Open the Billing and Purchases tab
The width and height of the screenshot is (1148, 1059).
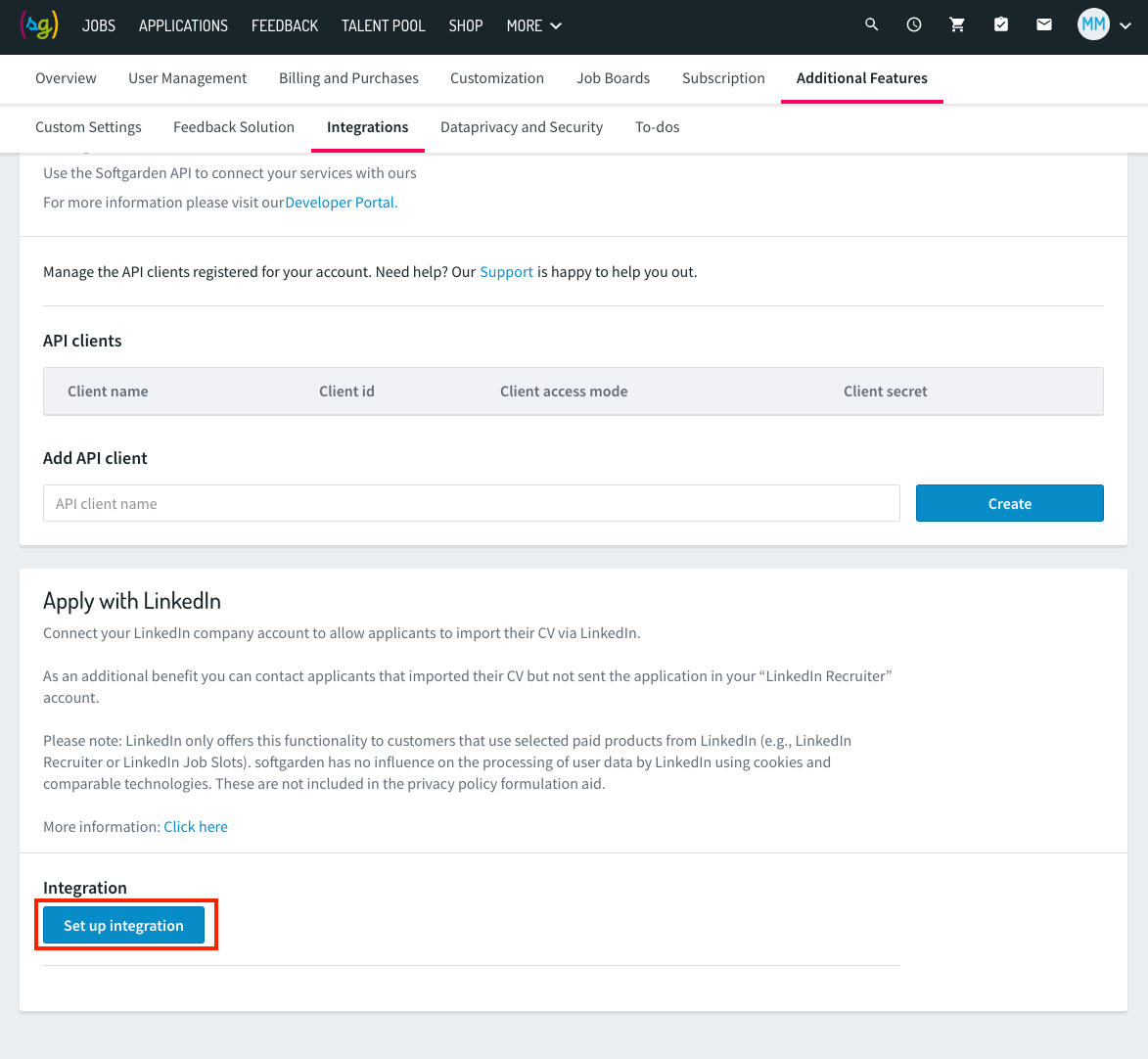pyautogui.click(x=348, y=78)
